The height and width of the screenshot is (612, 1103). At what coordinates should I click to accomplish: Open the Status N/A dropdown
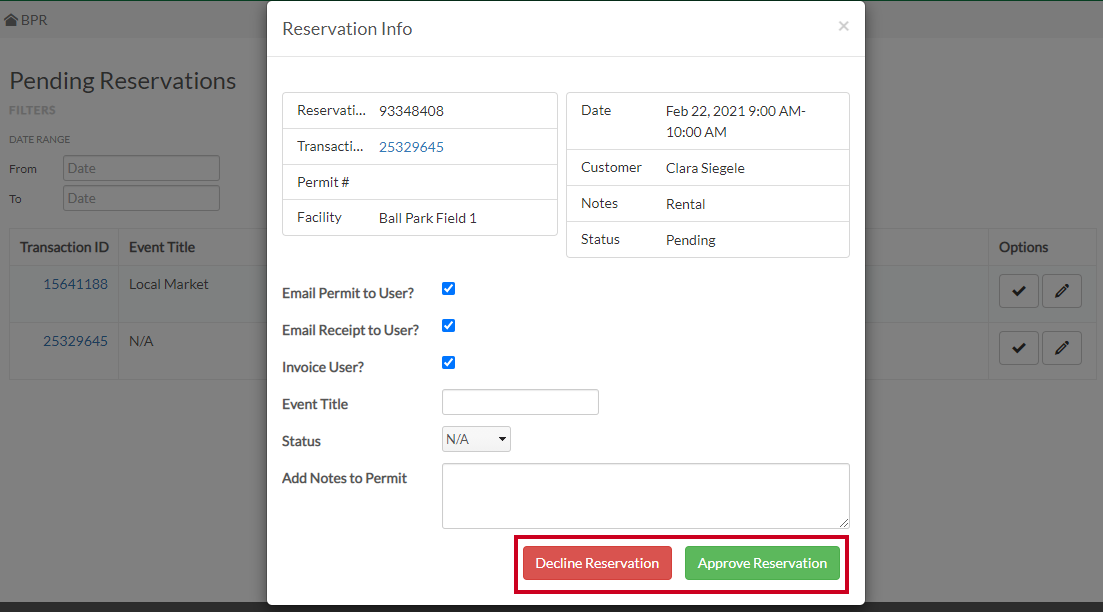[x=476, y=439]
